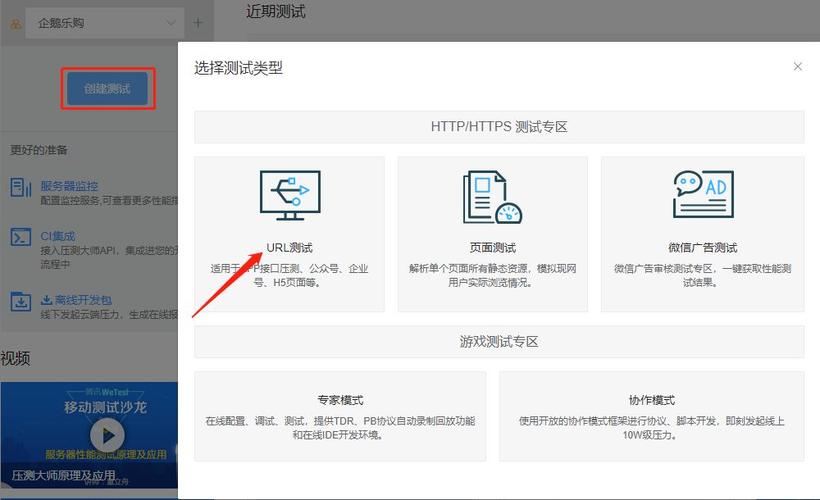
Task: Open the 服务器监控 link
Action: [x=69, y=186]
